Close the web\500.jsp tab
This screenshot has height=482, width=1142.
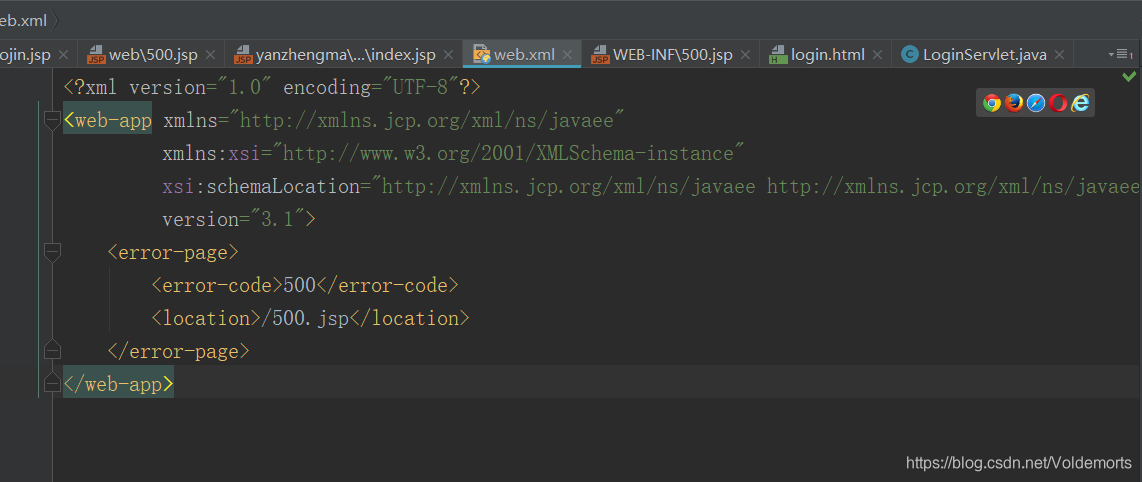coord(210,55)
